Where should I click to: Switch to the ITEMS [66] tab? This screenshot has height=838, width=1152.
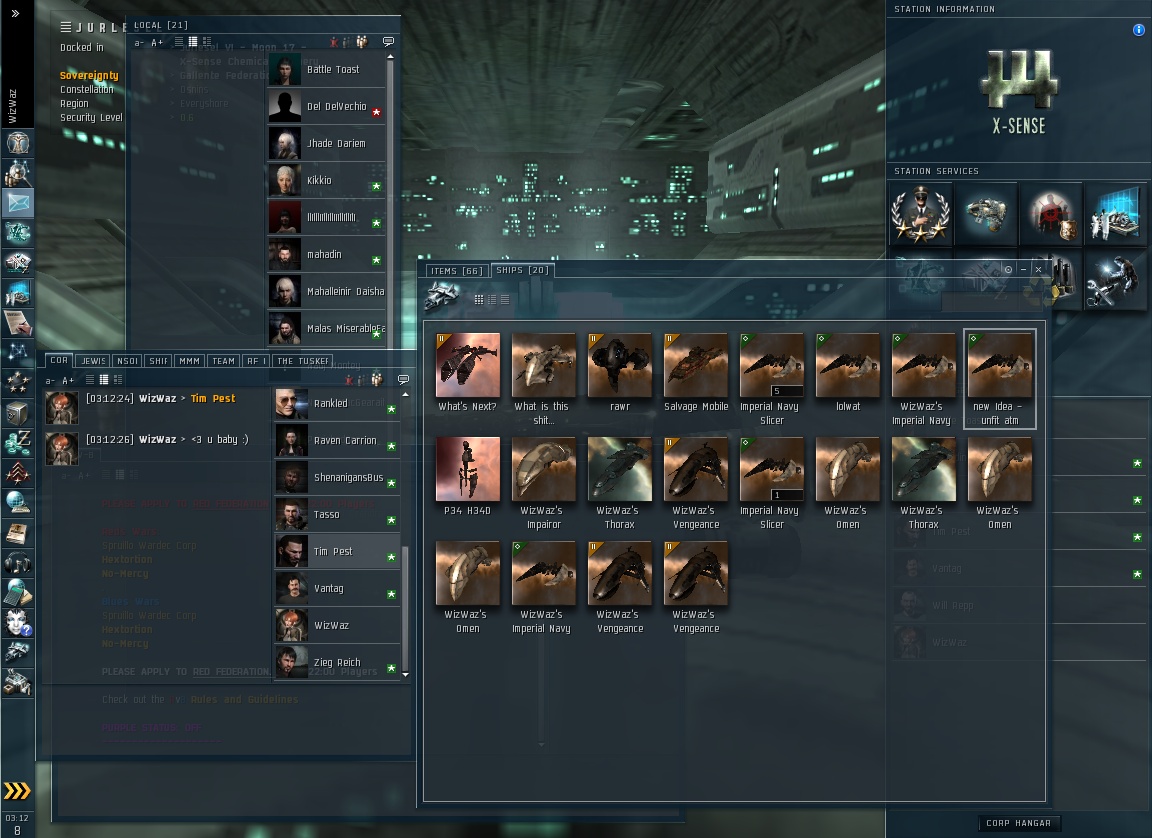pyautogui.click(x=456, y=271)
